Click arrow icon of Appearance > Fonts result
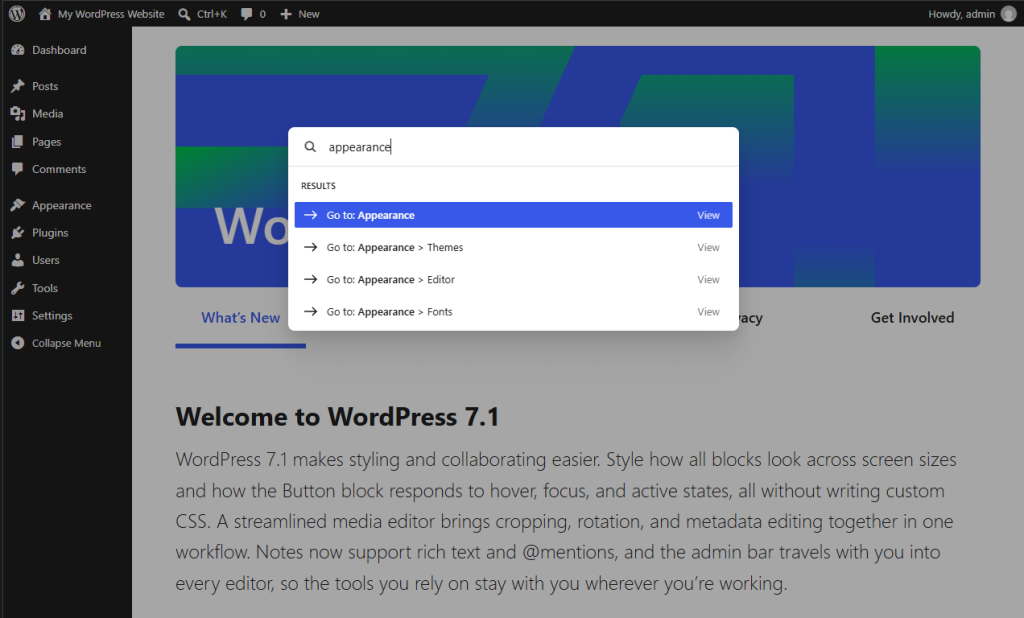 (x=310, y=312)
